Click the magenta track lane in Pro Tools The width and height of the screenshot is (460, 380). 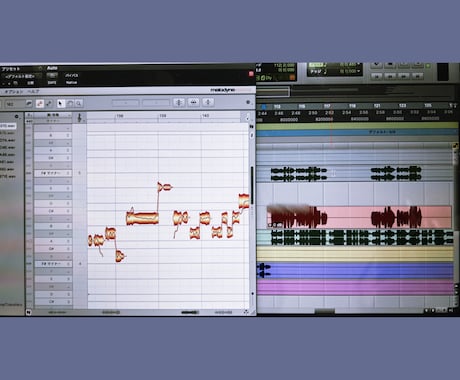tap(355, 288)
